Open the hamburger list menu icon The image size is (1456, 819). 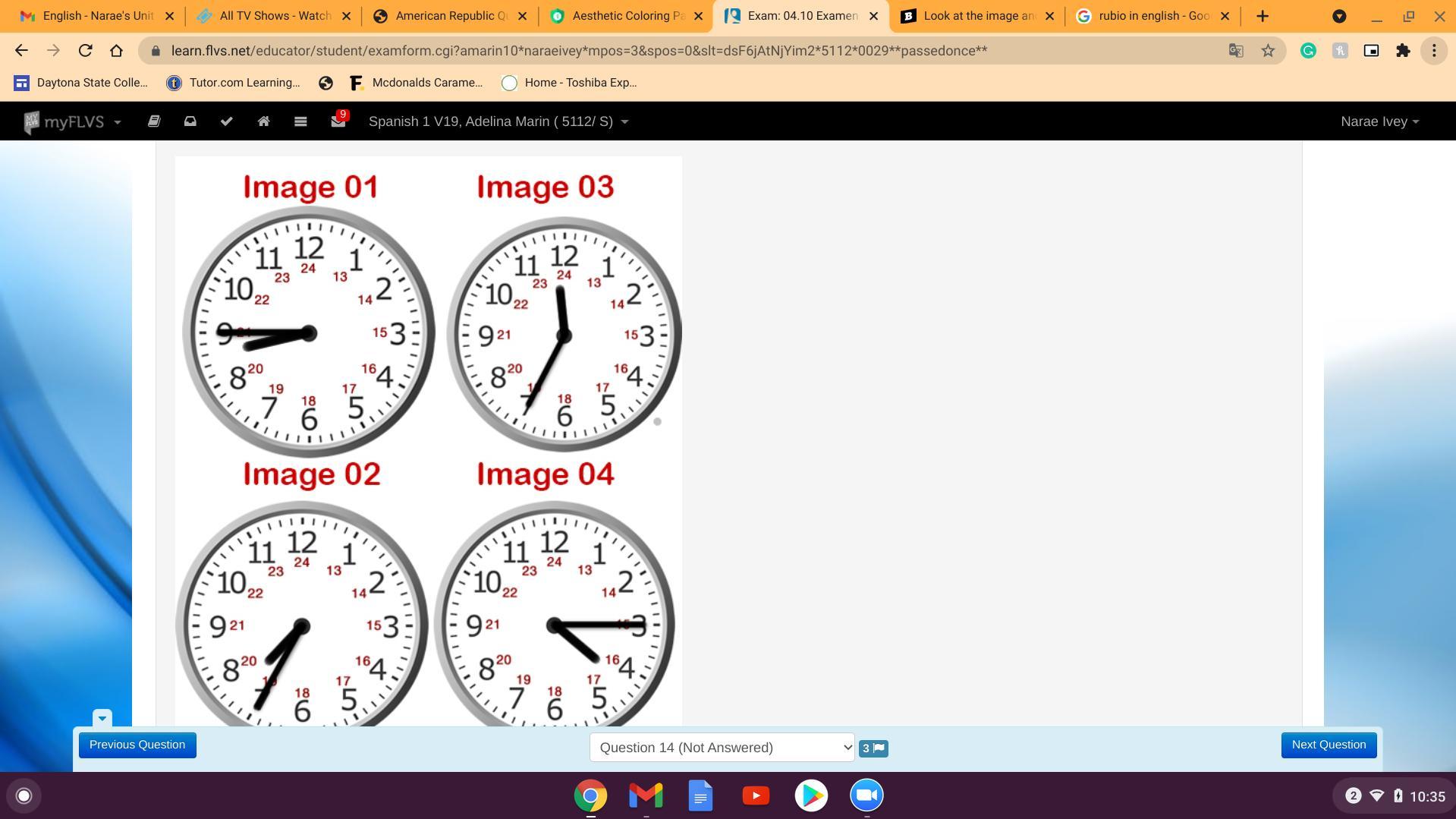(300, 121)
